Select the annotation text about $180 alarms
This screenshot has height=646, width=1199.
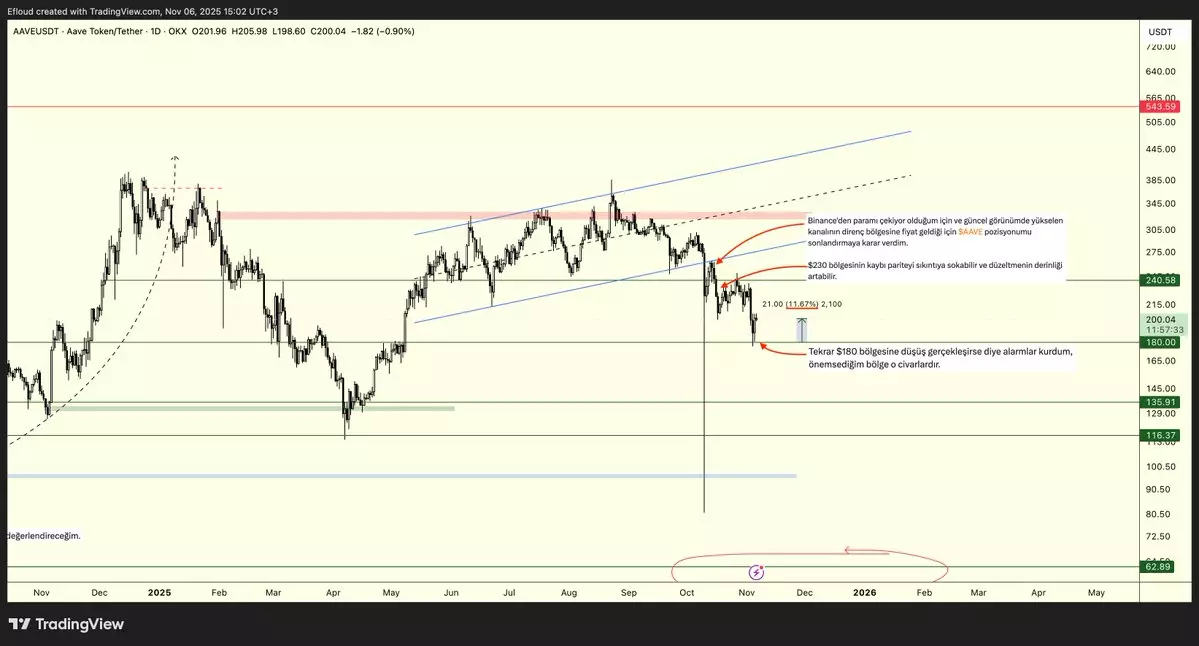pyautogui.click(x=940, y=358)
